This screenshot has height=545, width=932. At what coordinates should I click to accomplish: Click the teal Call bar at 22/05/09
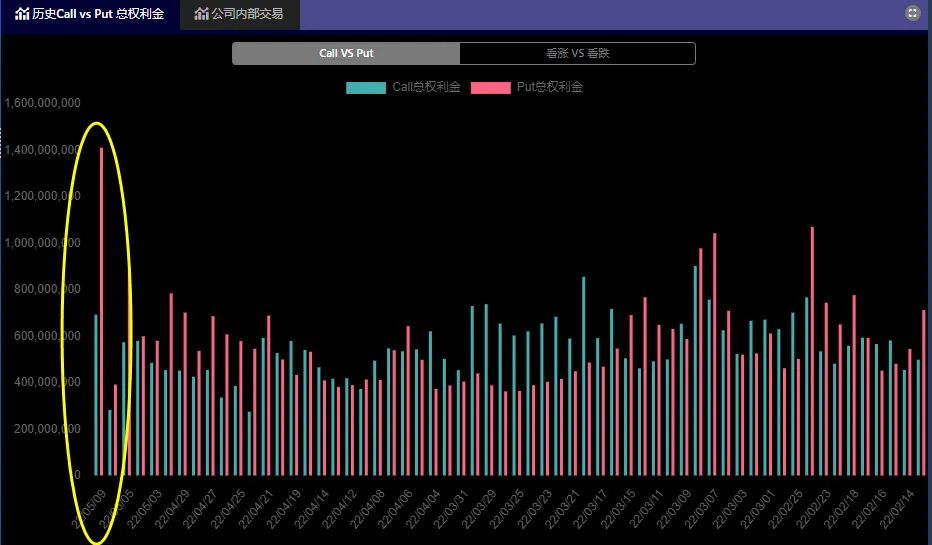[x=96, y=394]
